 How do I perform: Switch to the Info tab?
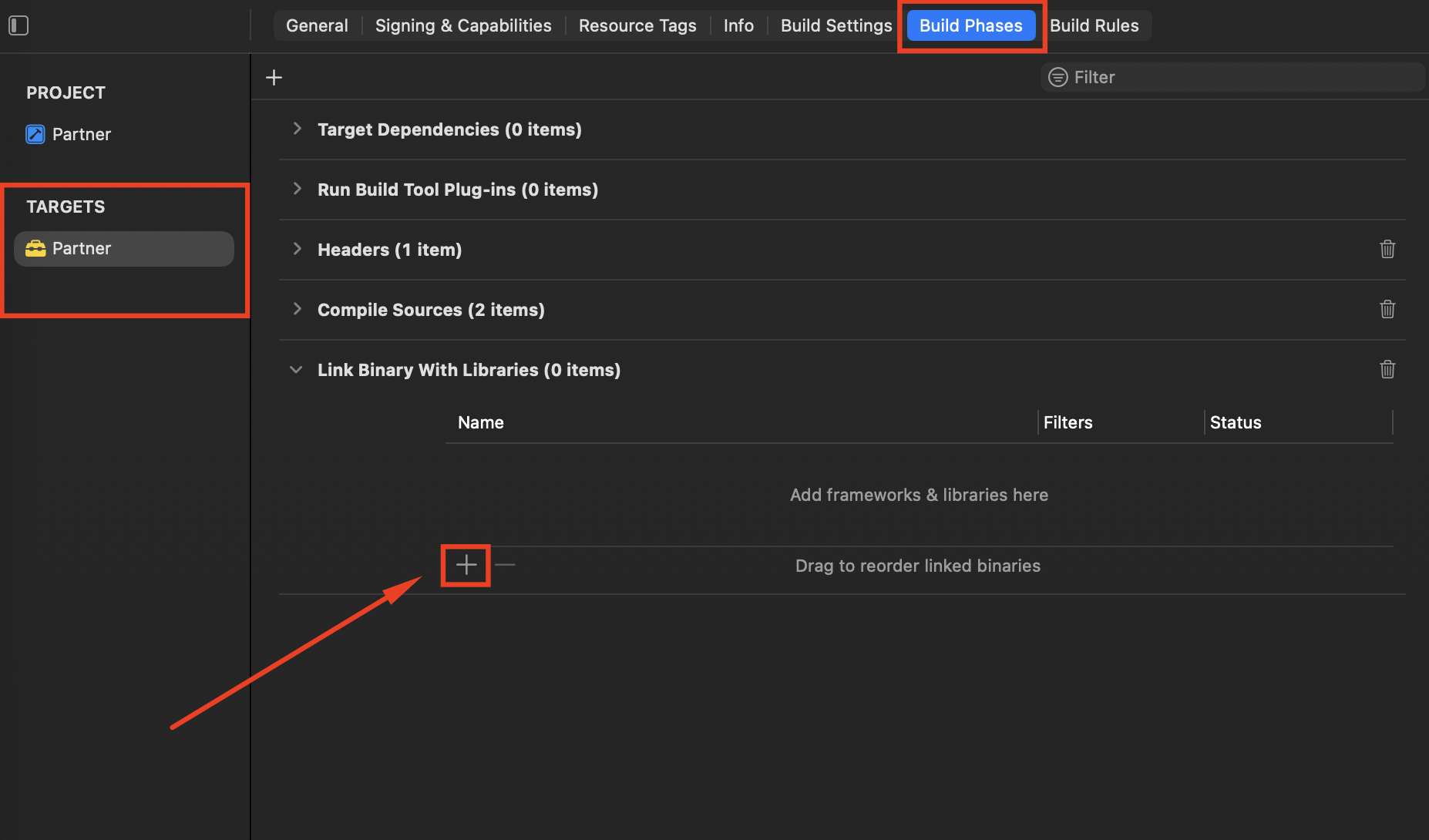[738, 25]
